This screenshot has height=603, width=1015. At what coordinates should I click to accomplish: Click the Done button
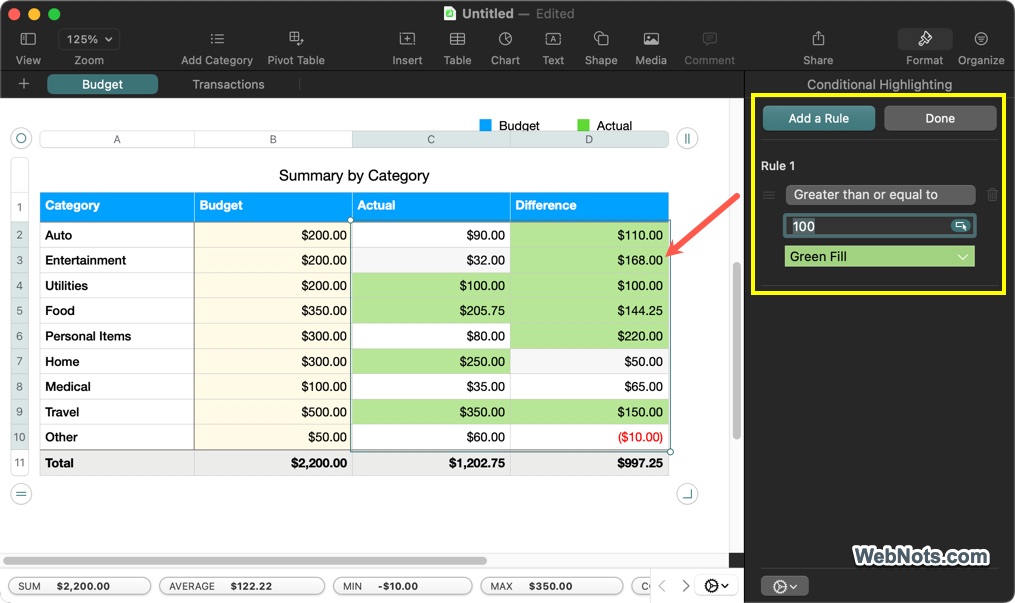tap(940, 118)
